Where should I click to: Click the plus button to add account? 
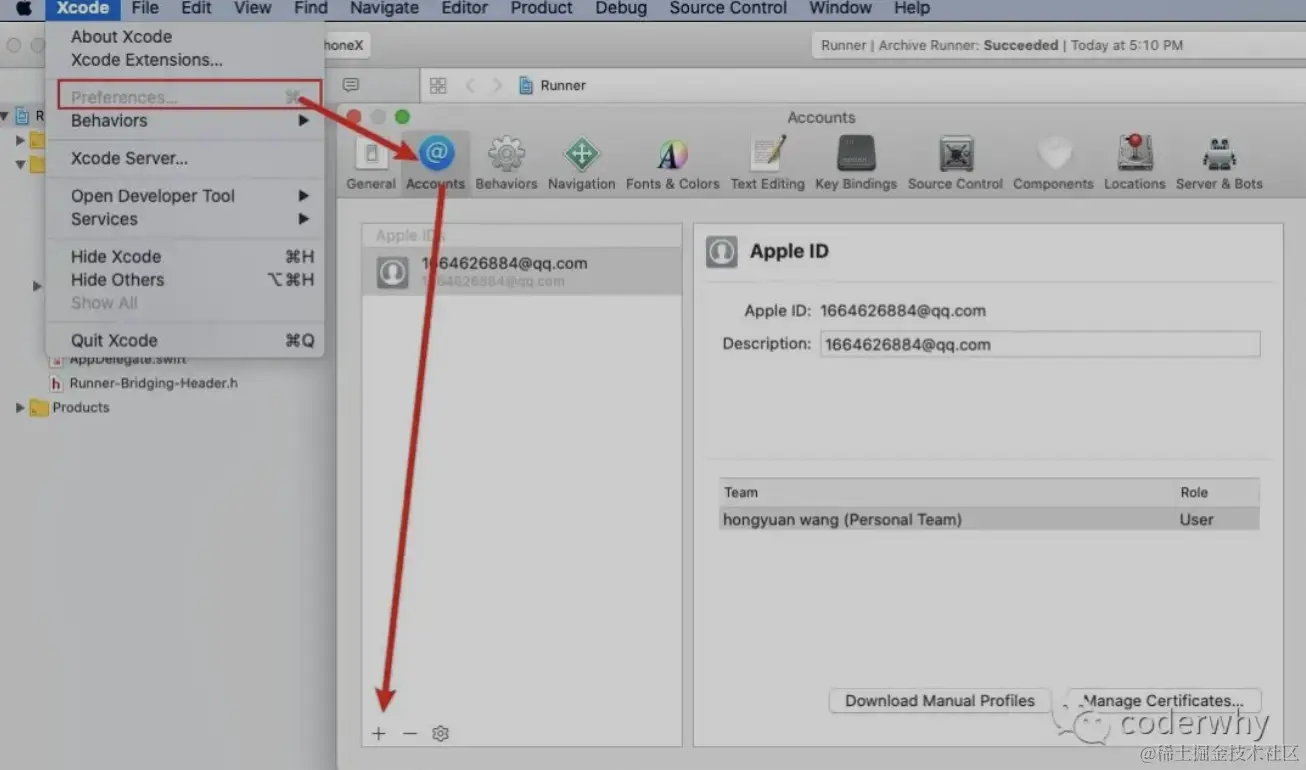(378, 733)
